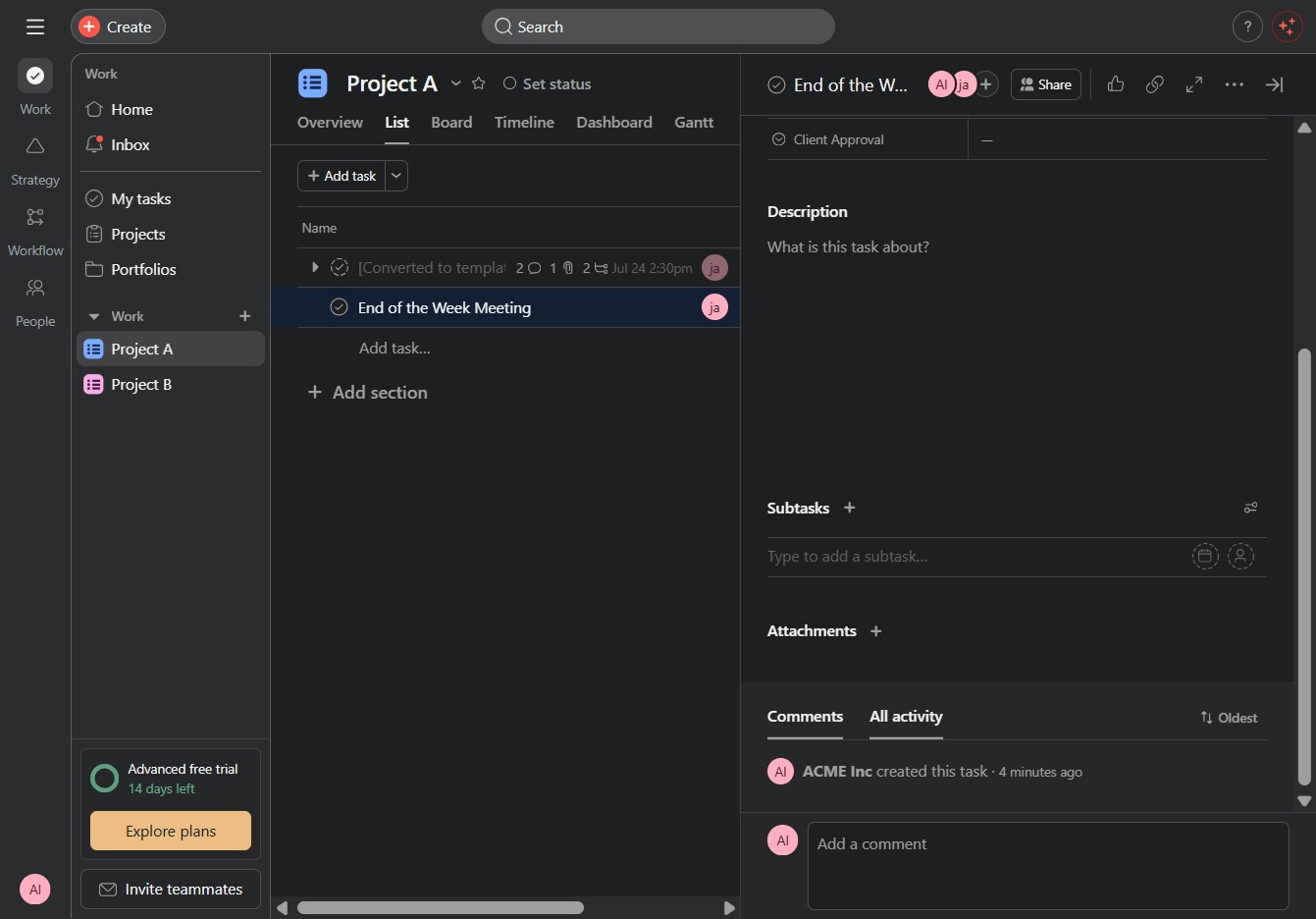The width and height of the screenshot is (1316, 919).
Task: Collapse the Work projects section
Action: pos(94,316)
